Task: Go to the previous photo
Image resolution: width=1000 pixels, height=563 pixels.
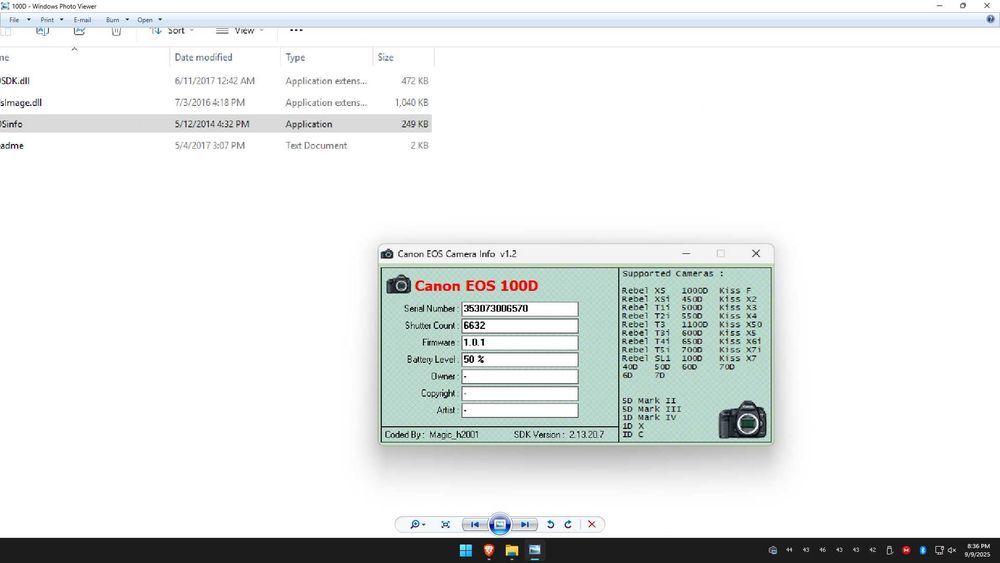Action: click(x=474, y=524)
